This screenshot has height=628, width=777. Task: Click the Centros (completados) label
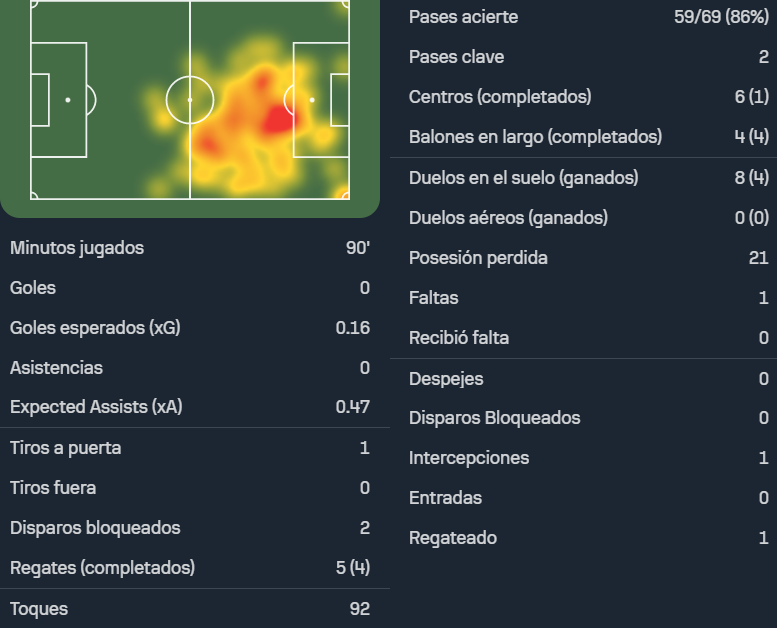click(x=500, y=97)
